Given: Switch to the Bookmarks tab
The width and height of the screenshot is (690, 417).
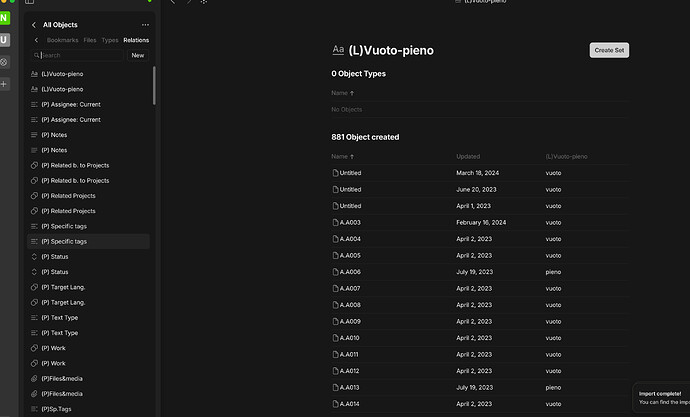Looking at the screenshot, I should click(x=62, y=40).
